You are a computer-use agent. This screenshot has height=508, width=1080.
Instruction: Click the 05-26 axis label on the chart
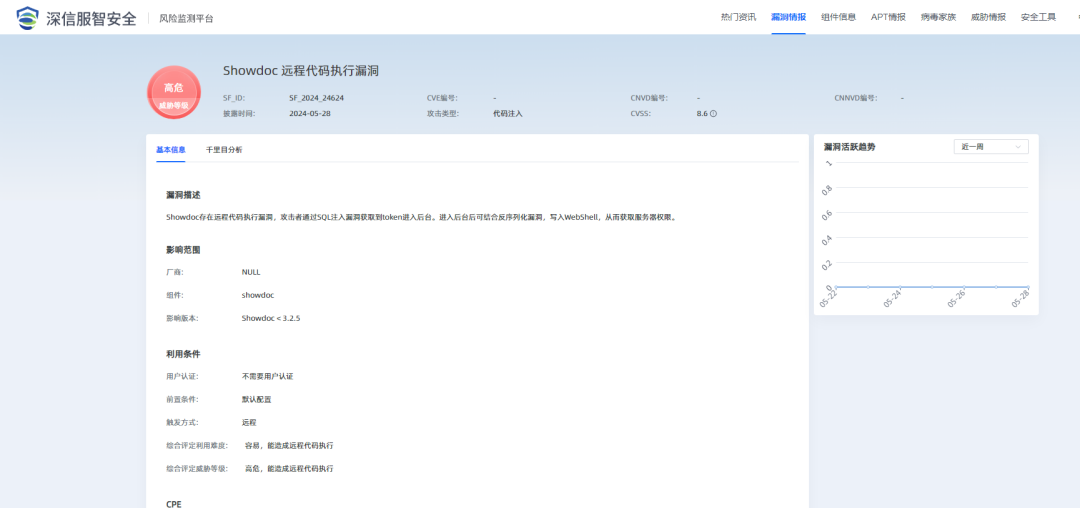(x=956, y=300)
